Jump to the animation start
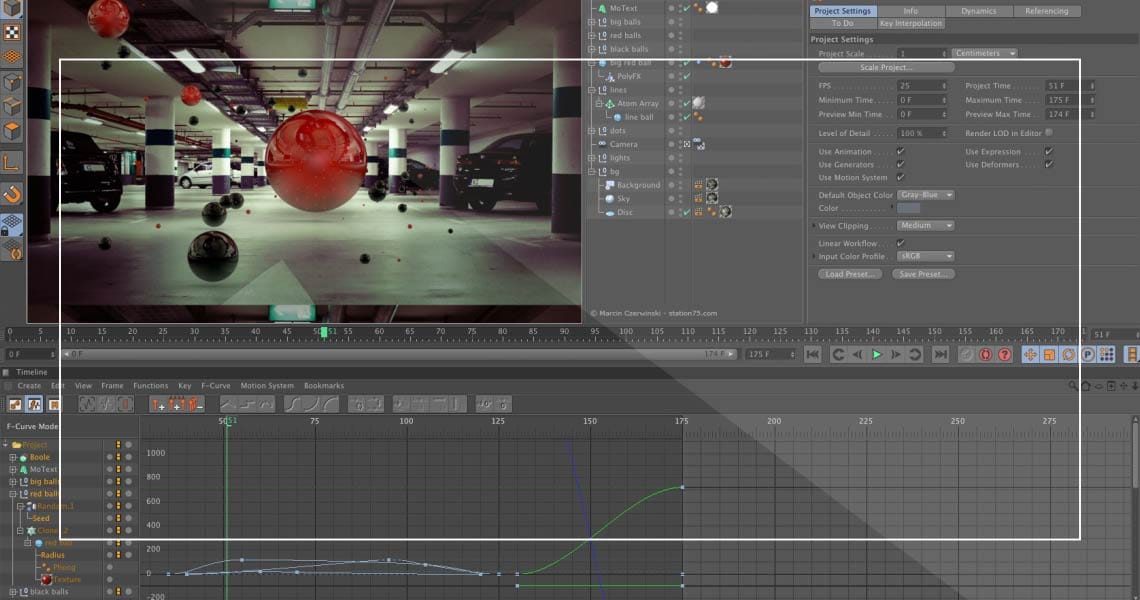Screen dimensions: 1140x600 coord(812,355)
